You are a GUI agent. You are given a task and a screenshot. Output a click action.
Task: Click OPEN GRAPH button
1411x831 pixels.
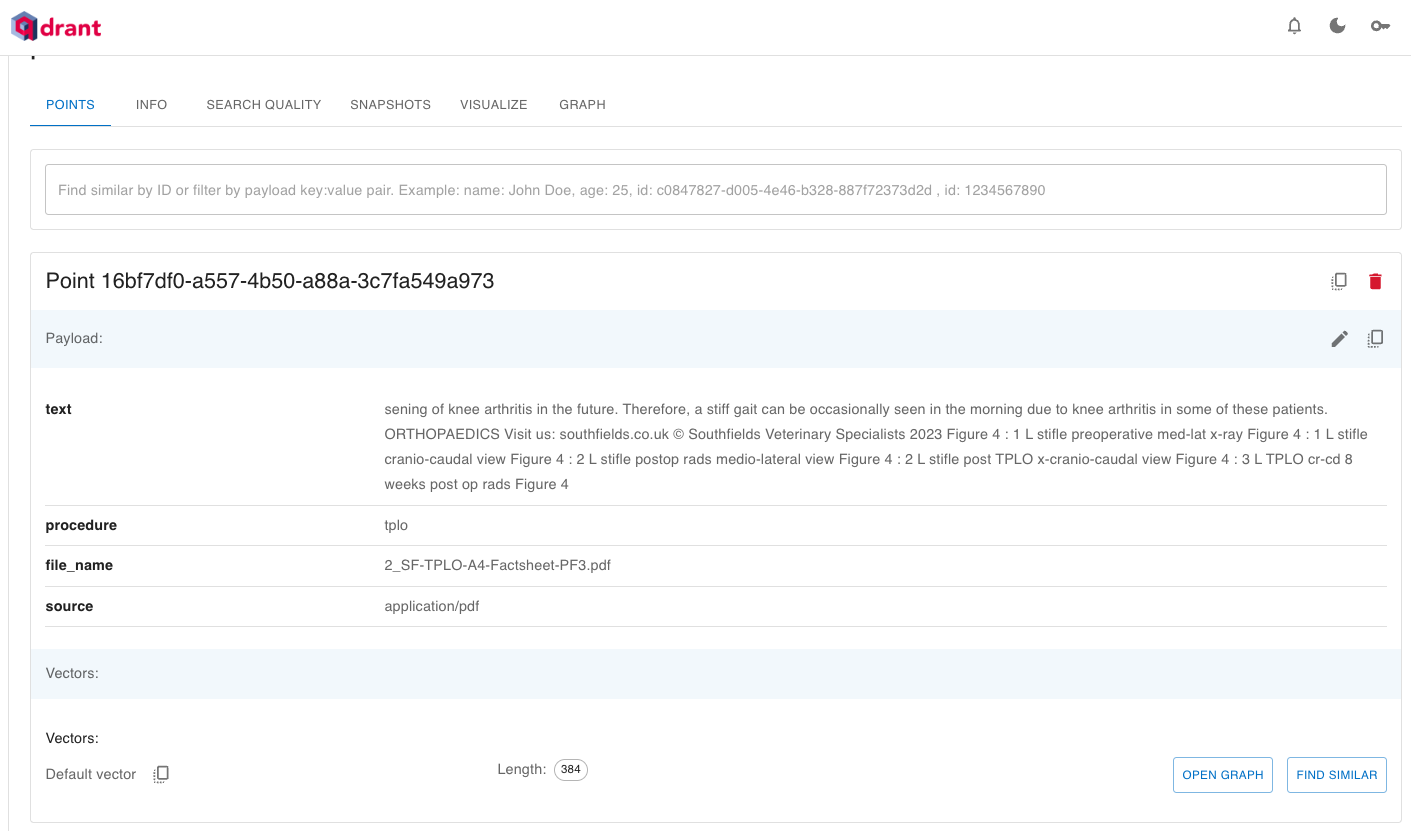coord(1222,774)
